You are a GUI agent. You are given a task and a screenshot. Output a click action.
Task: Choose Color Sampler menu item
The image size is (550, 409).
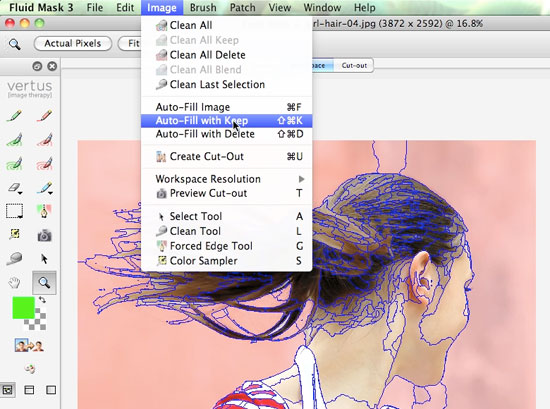(227, 261)
